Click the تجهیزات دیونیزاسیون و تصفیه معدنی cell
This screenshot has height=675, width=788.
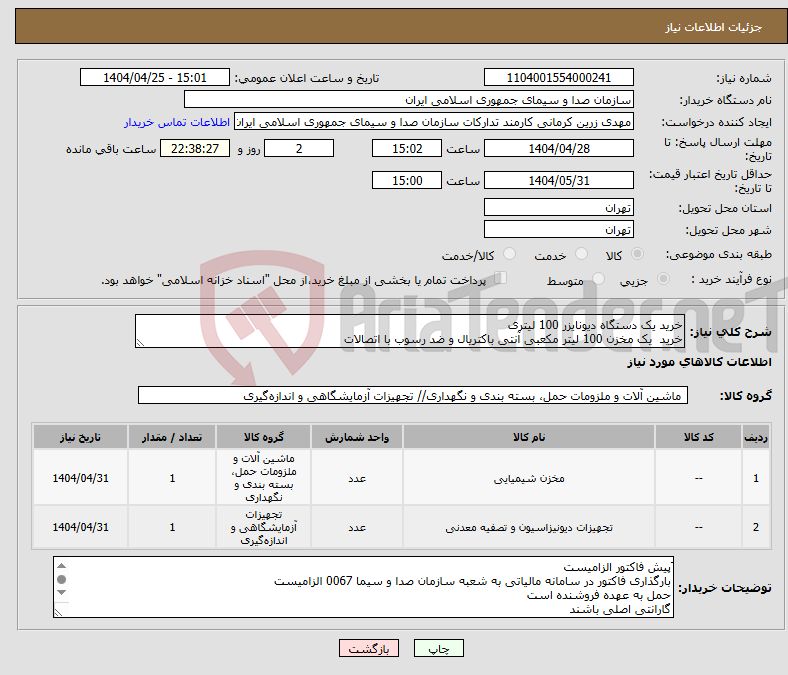point(529,527)
